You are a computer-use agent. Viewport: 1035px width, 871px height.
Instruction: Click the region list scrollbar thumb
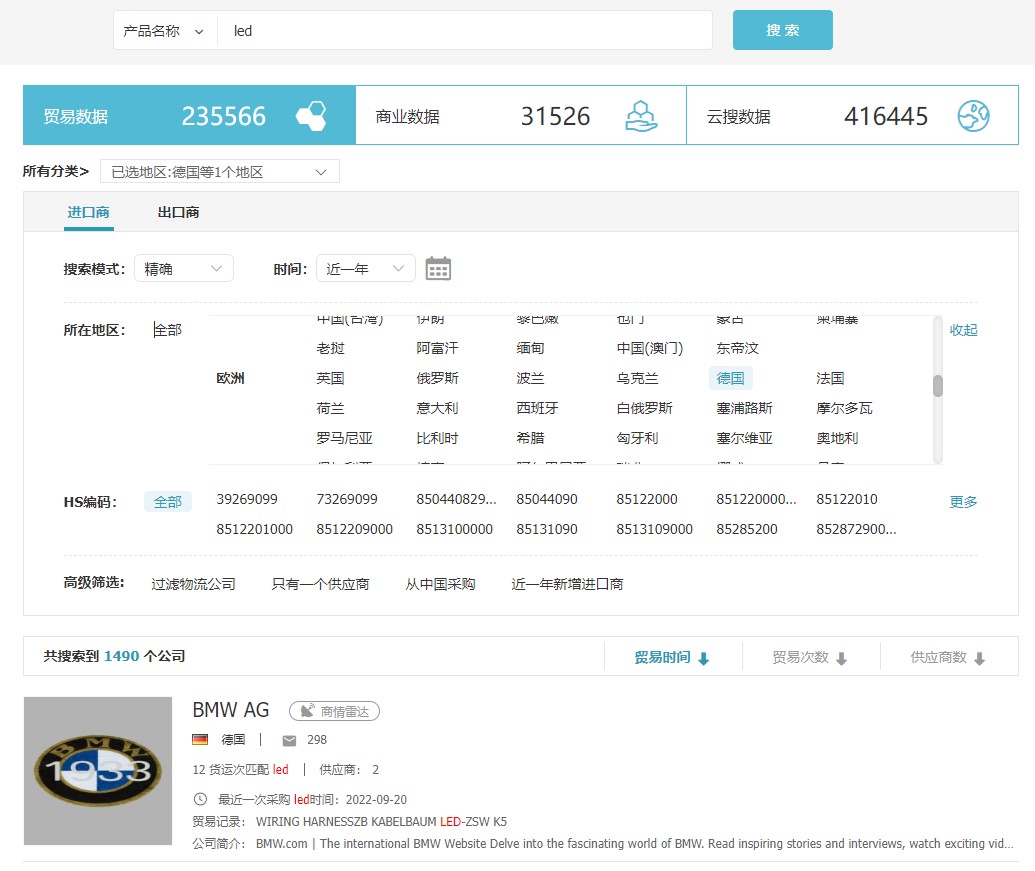pyautogui.click(x=937, y=385)
